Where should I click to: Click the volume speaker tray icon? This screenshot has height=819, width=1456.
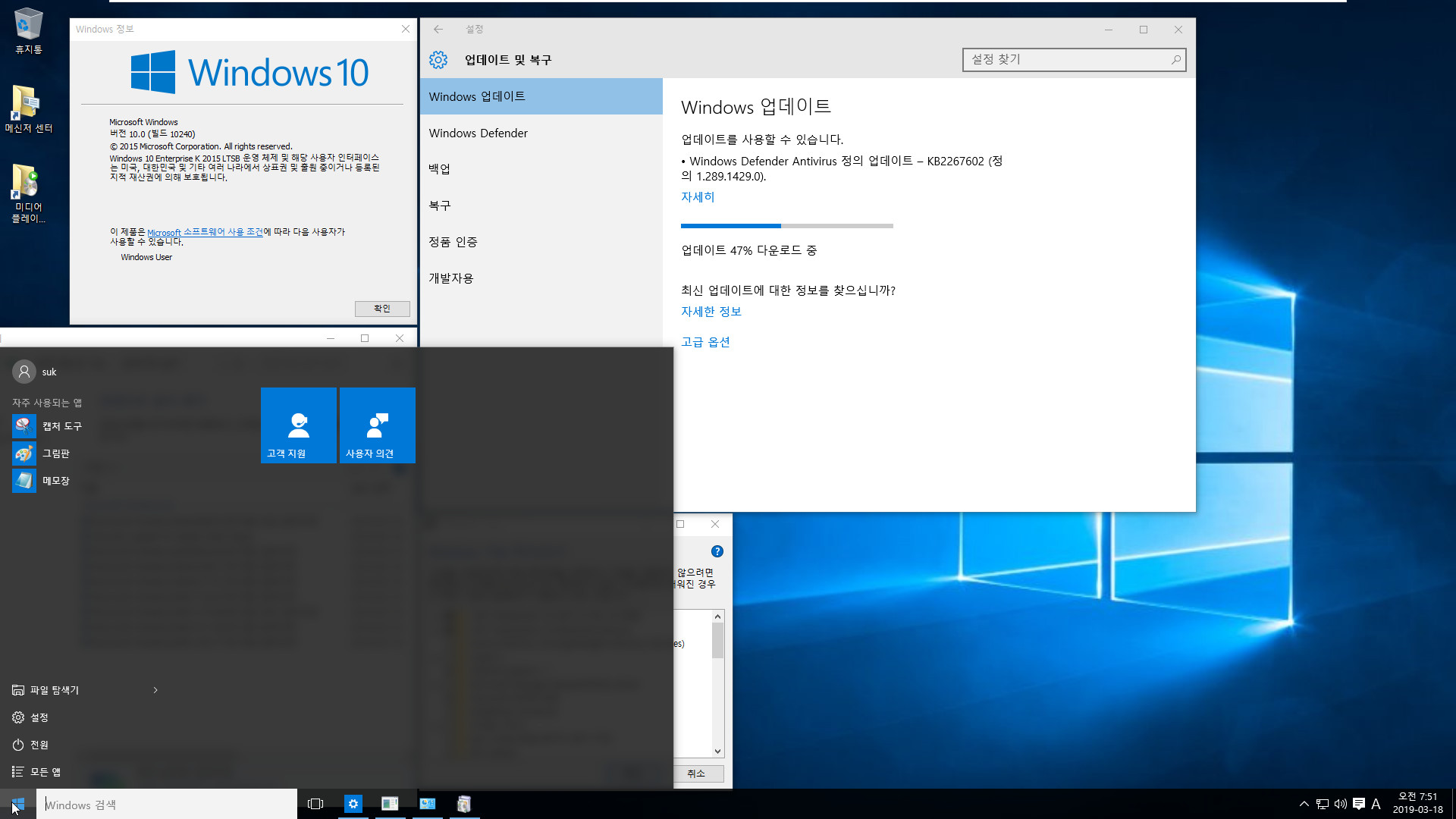pos(1341,804)
